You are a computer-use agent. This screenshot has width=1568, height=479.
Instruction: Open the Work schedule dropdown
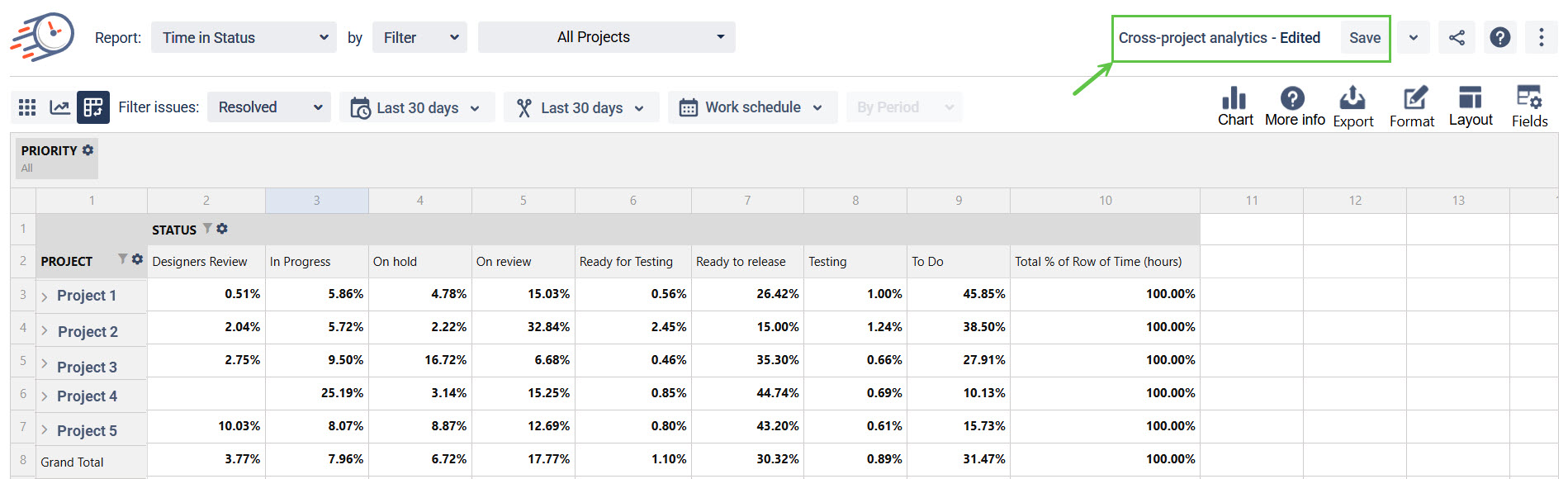pyautogui.click(x=751, y=107)
